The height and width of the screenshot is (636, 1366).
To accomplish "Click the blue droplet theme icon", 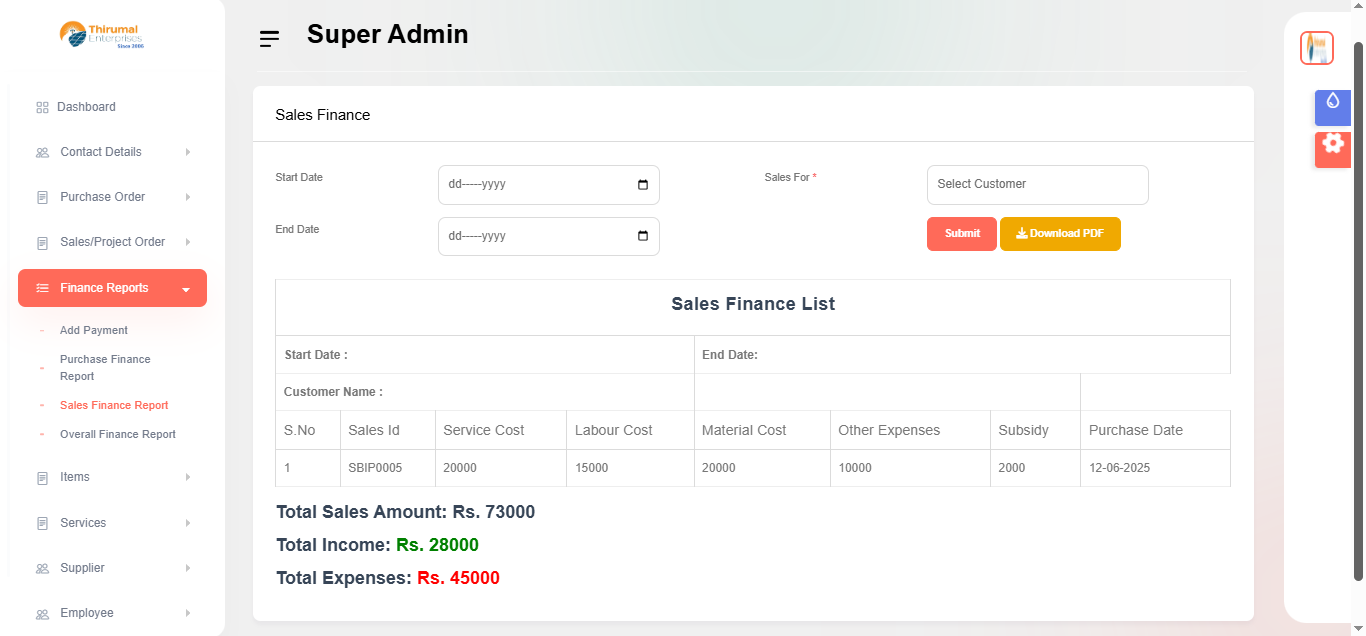I will pyautogui.click(x=1332, y=103).
